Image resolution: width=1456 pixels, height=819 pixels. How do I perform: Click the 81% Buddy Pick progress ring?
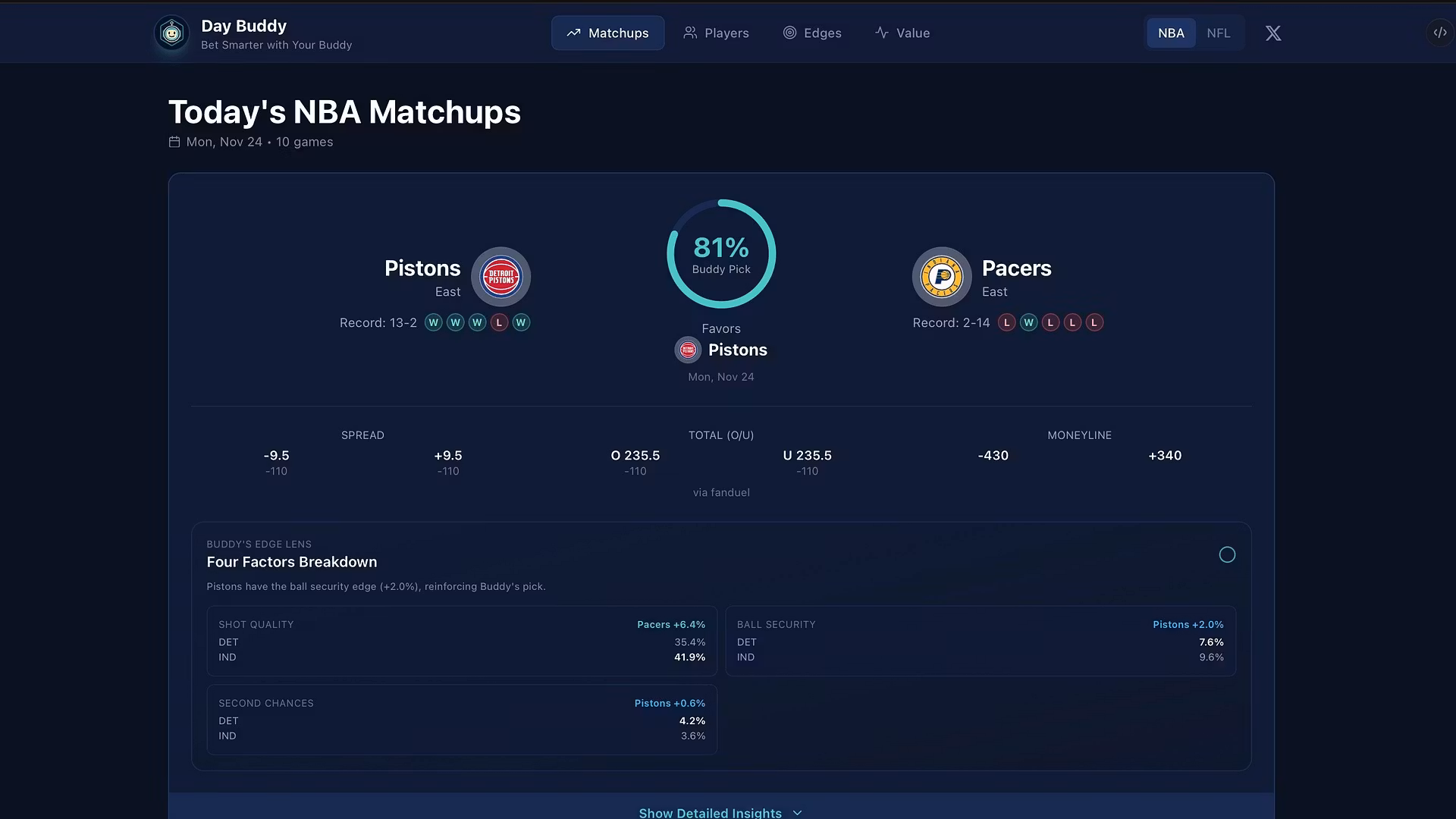[x=720, y=254]
